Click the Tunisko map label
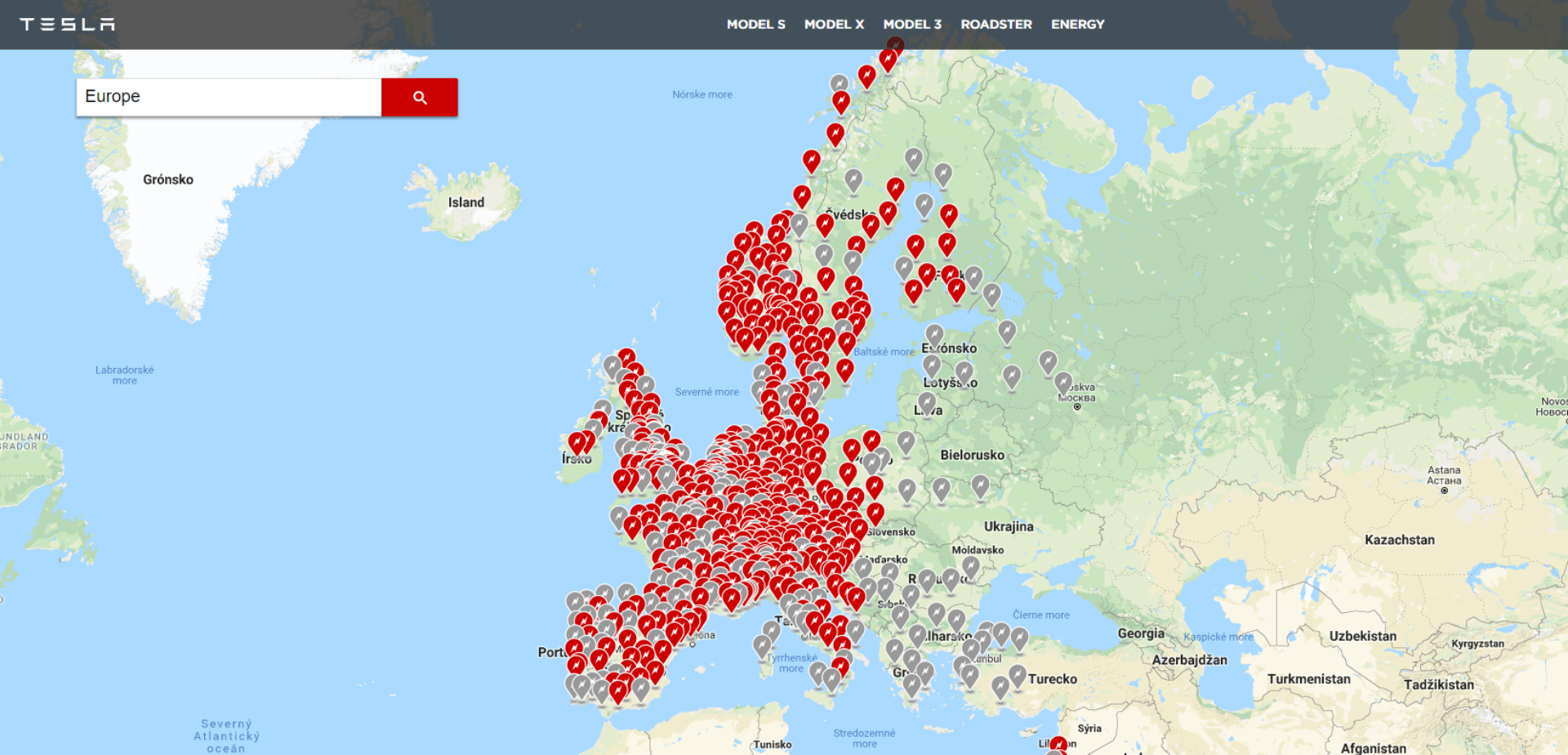 point(773,744)
